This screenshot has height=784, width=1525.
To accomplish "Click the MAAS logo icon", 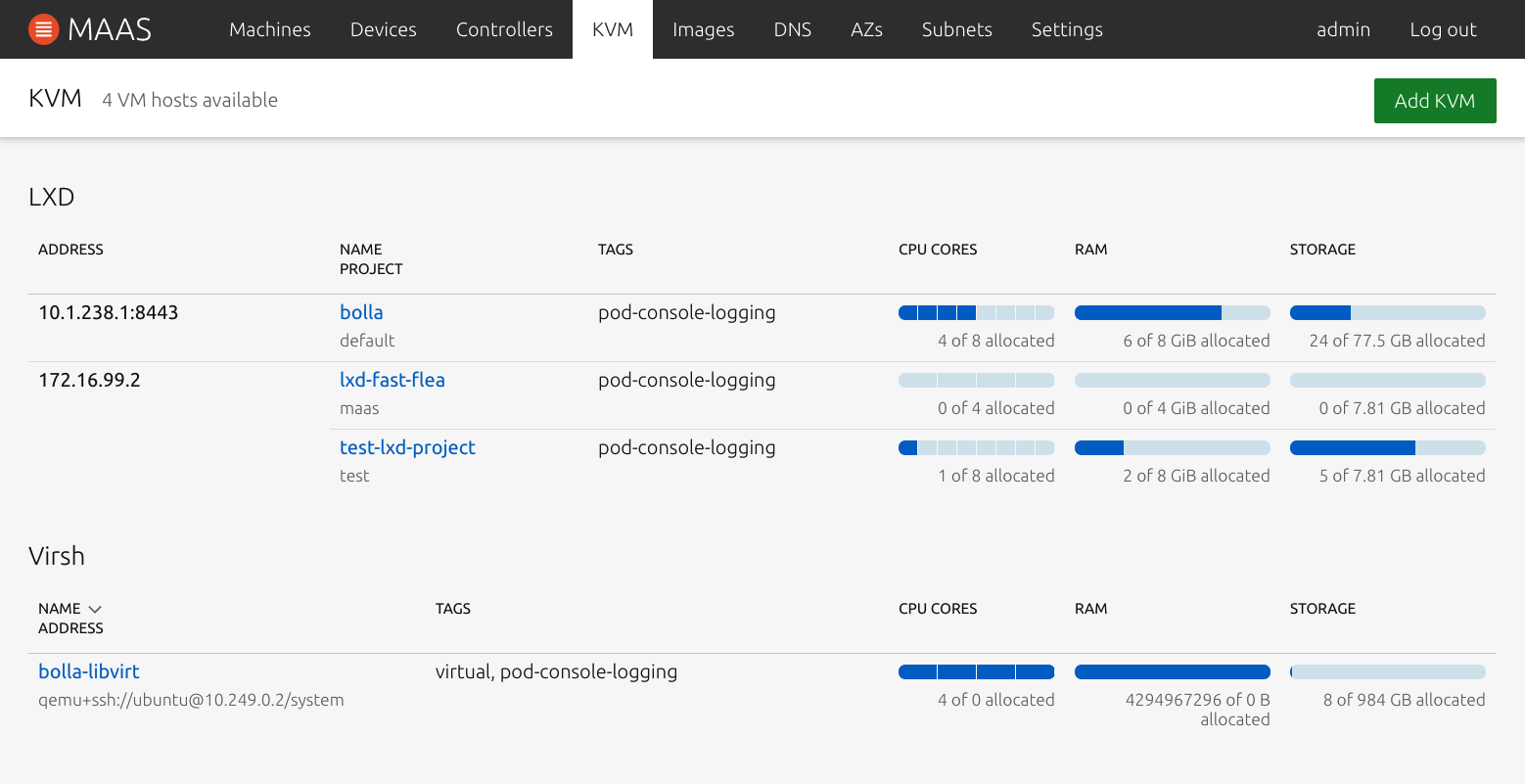I will [44, 29].
